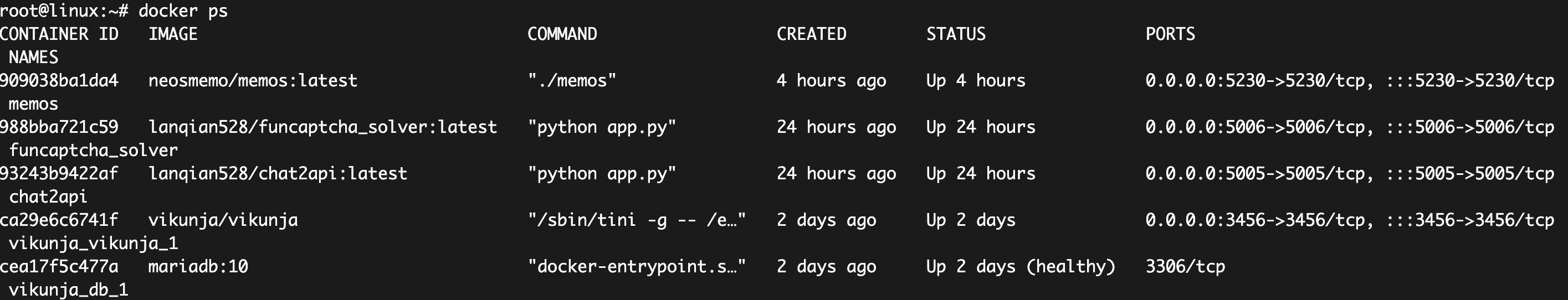
Task: Click the STATUS column header
Action: click(x=956, y=34)
